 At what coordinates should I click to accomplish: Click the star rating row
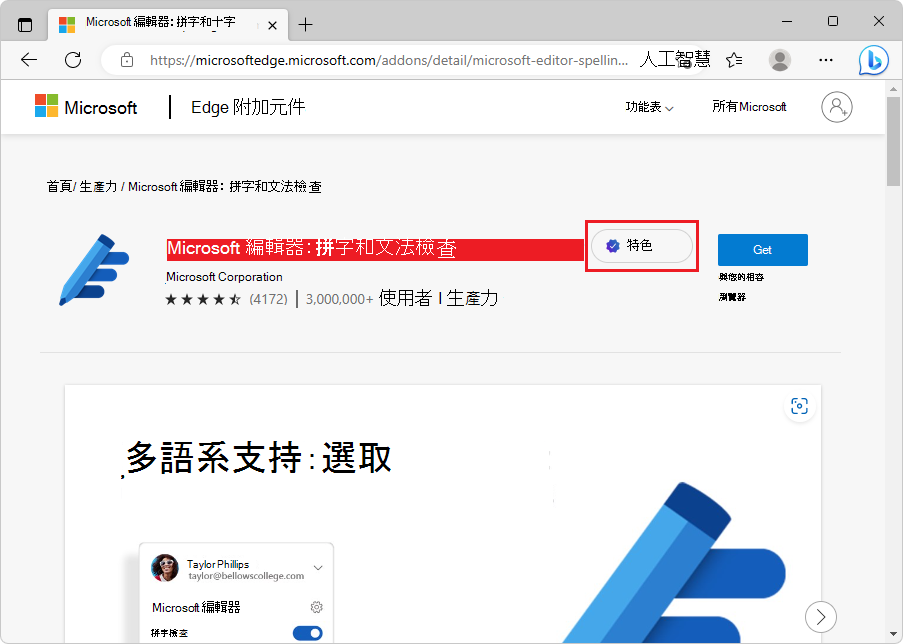pos(203,299)
